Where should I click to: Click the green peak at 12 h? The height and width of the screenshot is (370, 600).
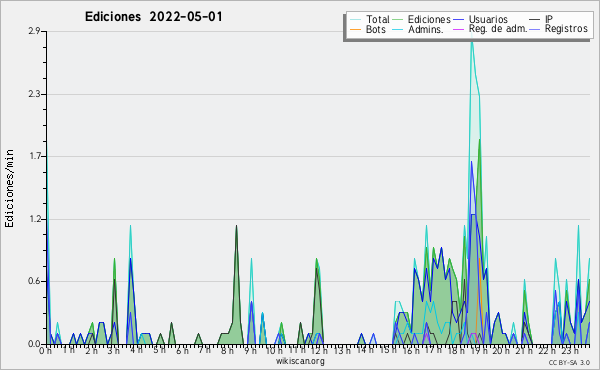pos(316,259)
